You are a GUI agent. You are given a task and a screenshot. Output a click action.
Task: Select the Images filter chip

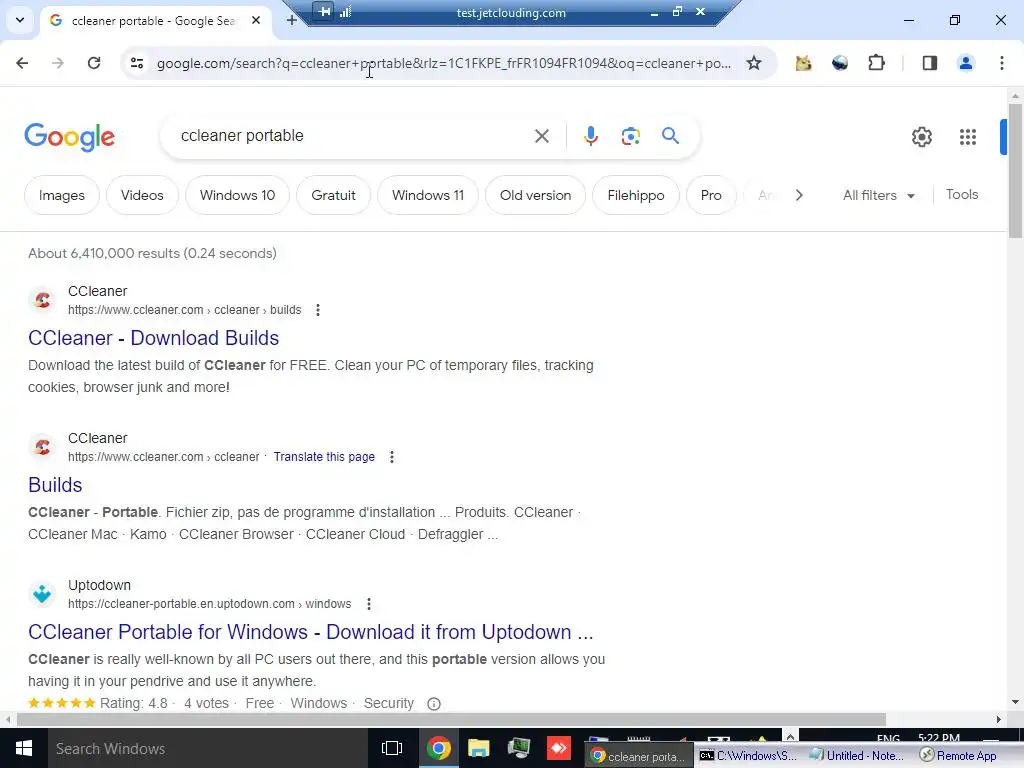pos(61,195)
